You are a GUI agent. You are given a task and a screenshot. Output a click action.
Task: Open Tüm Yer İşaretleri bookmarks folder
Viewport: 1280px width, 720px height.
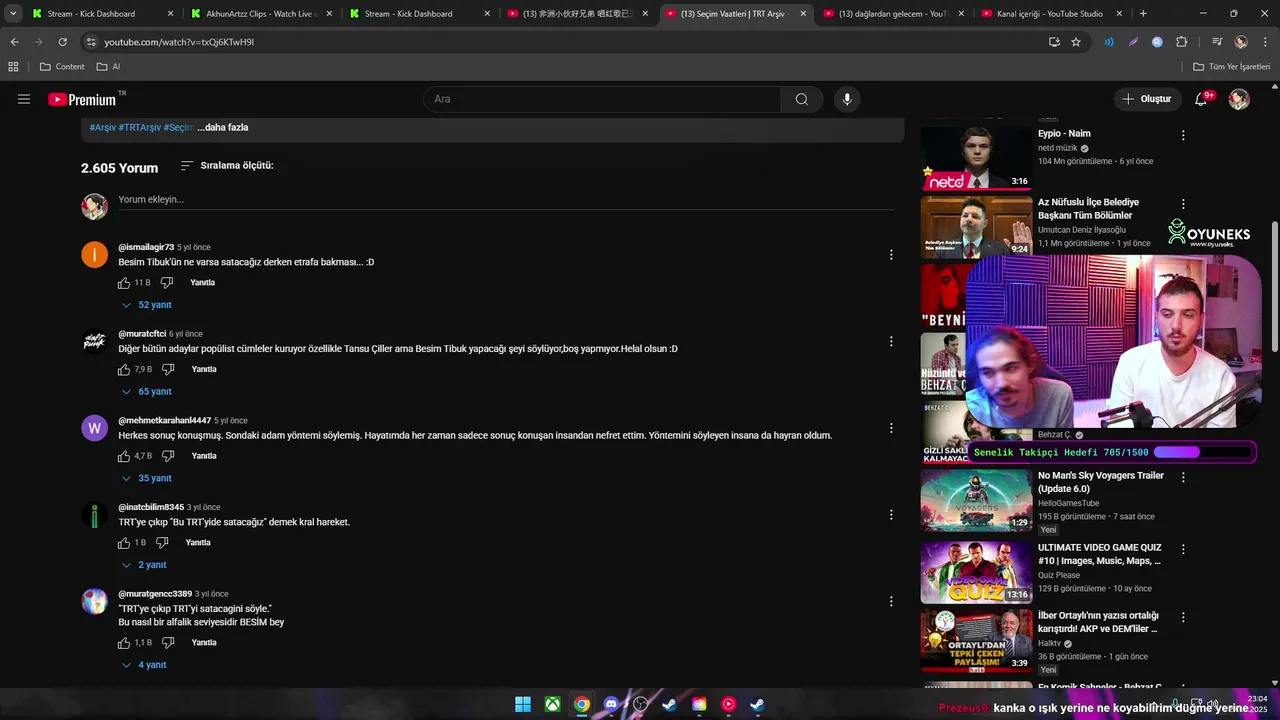click(1232, 67)
